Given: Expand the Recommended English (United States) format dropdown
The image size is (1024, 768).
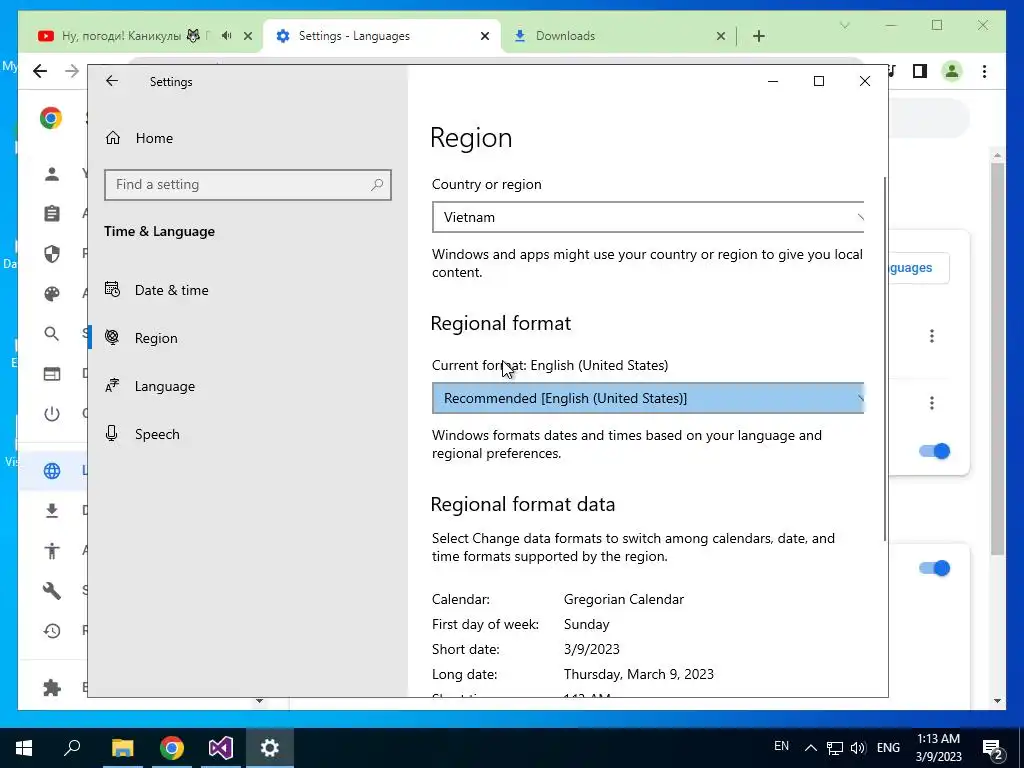Looking at the screenshot, I should [x=648, y=398].
